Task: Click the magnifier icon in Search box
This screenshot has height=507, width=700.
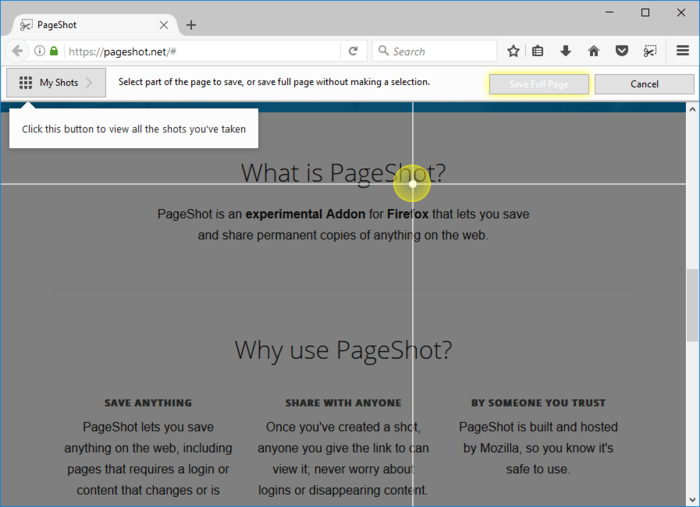Action: tap(383, 51)
